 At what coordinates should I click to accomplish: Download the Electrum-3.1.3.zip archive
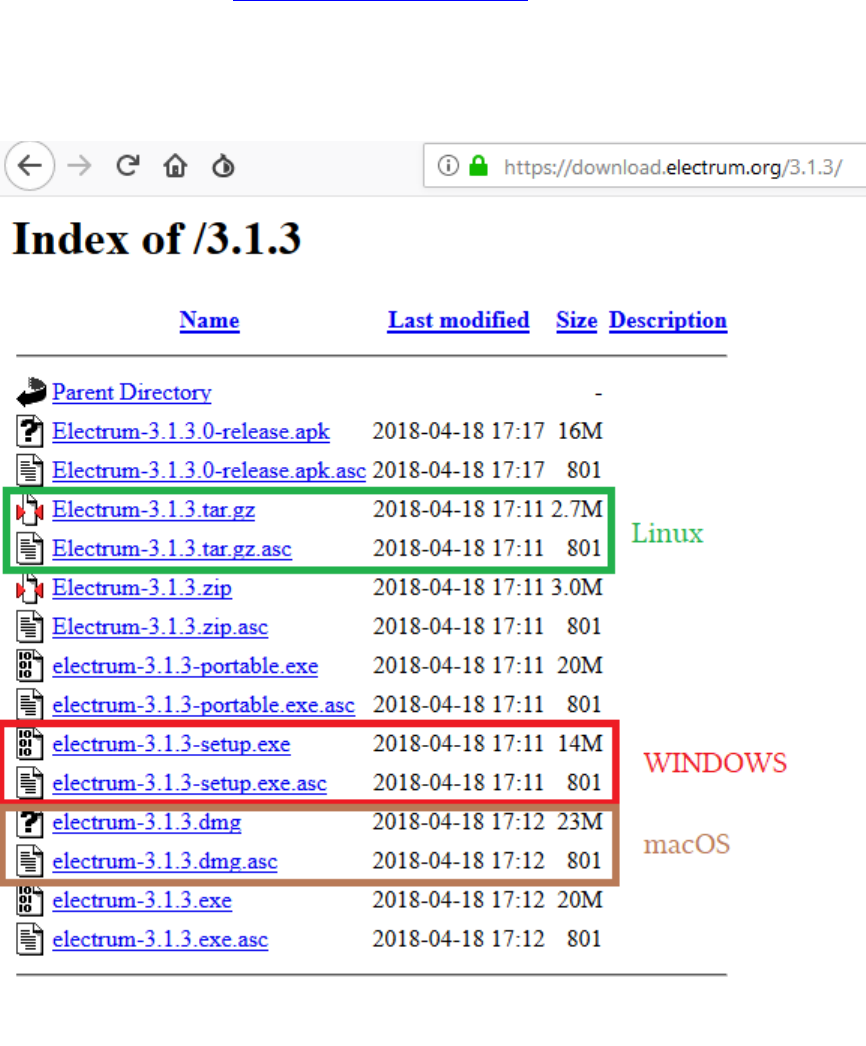tap(142, 588)
